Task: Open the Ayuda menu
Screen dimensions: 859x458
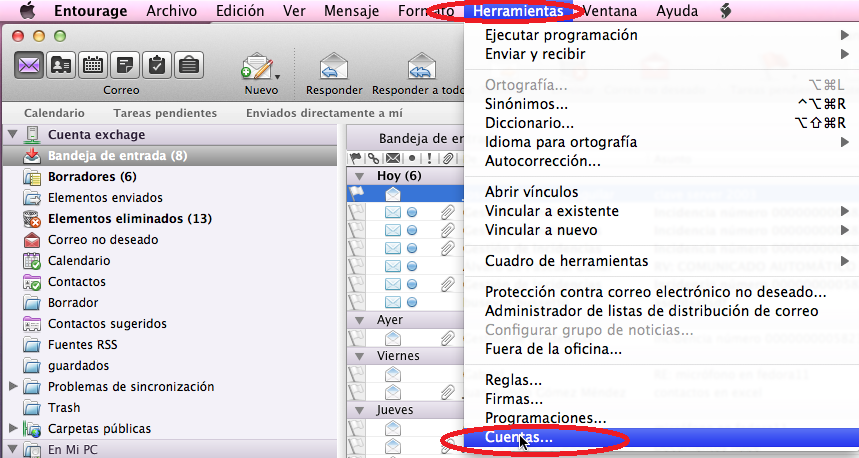Action: (677, 11)
